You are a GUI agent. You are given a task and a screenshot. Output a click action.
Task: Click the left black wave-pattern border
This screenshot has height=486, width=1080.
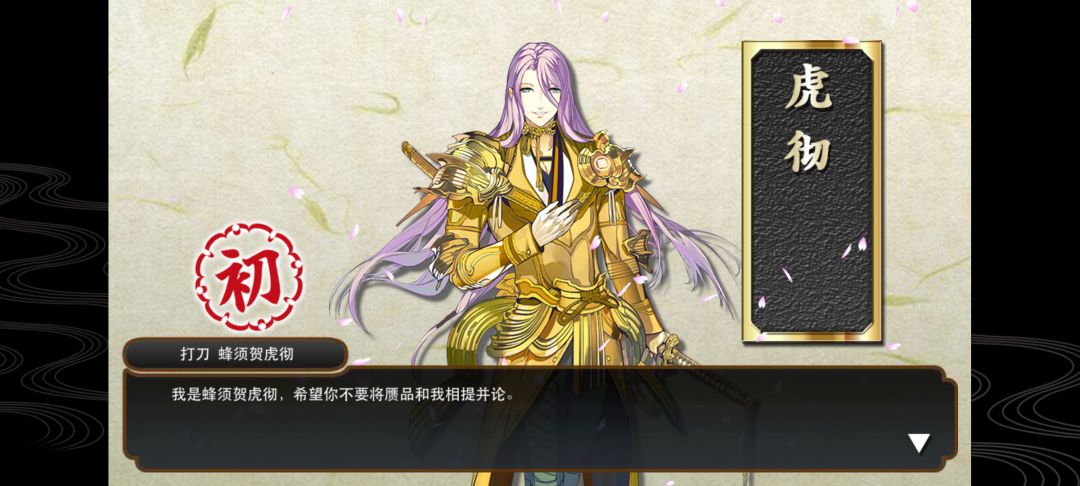54,243
